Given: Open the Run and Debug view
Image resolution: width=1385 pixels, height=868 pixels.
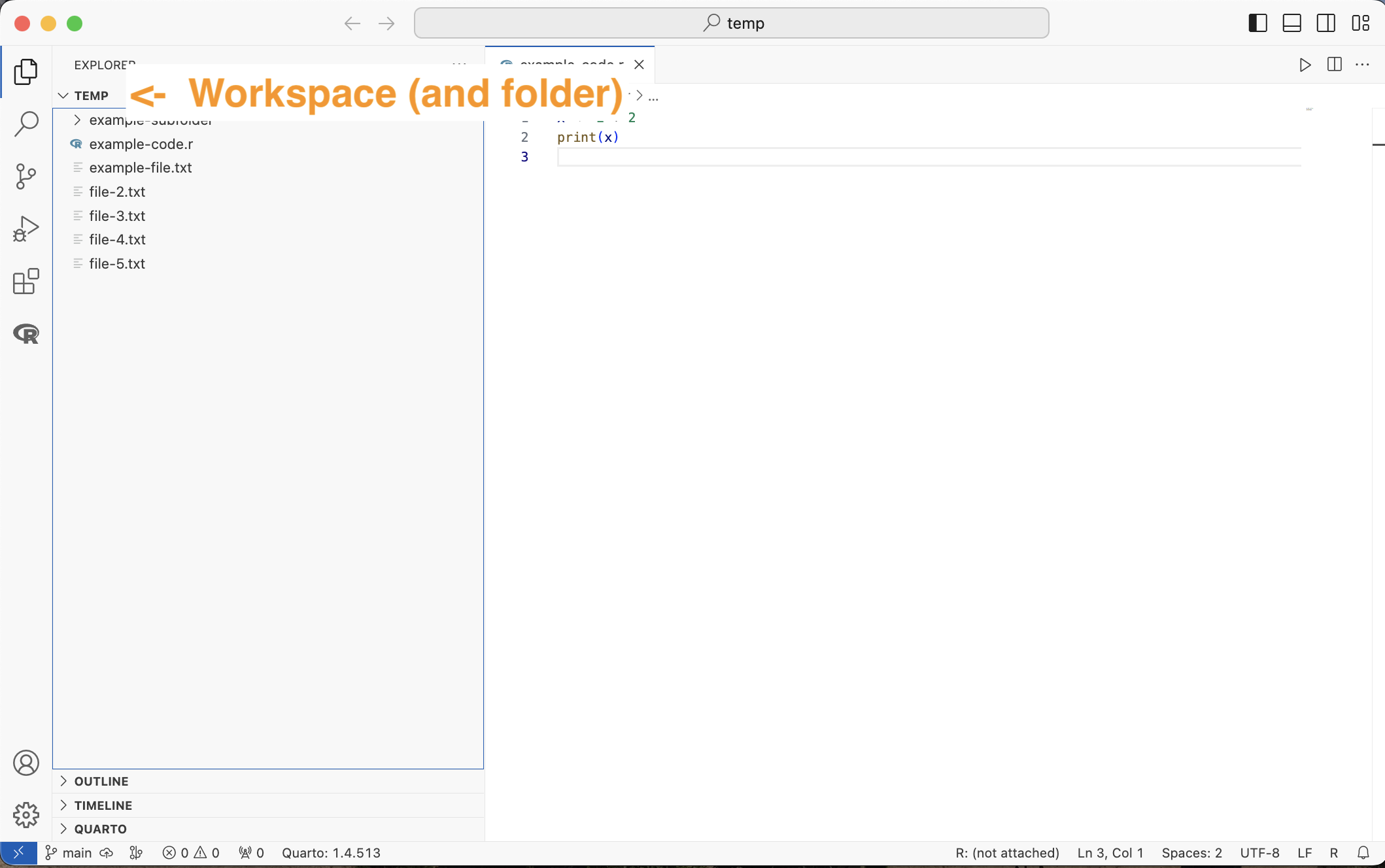Looking at the screenshot, I should point(26,229).
